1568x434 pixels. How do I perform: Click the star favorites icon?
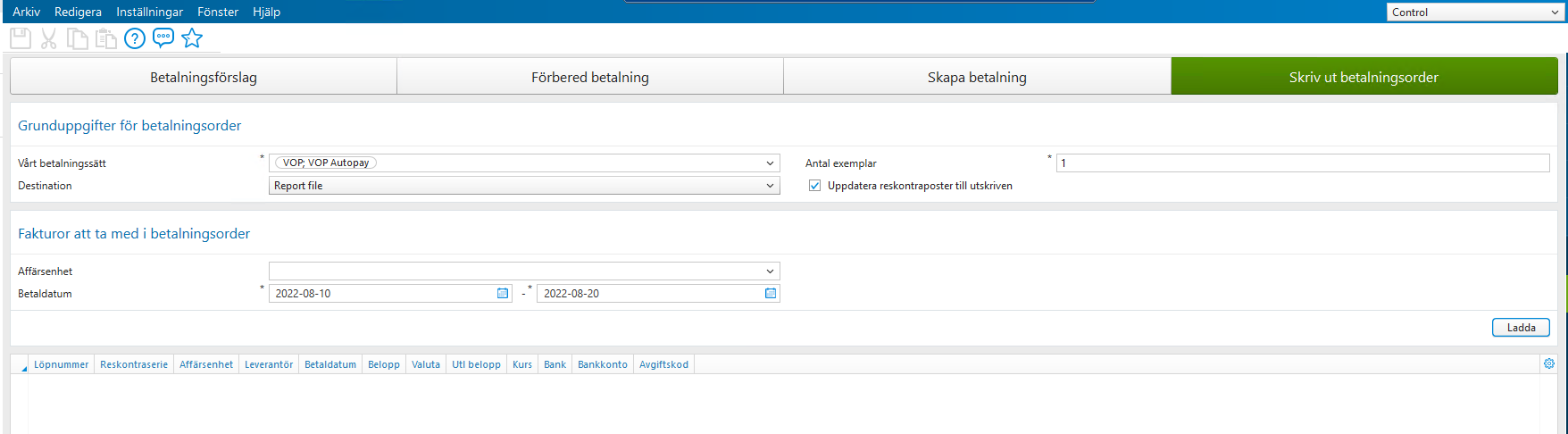click(192, 38)
